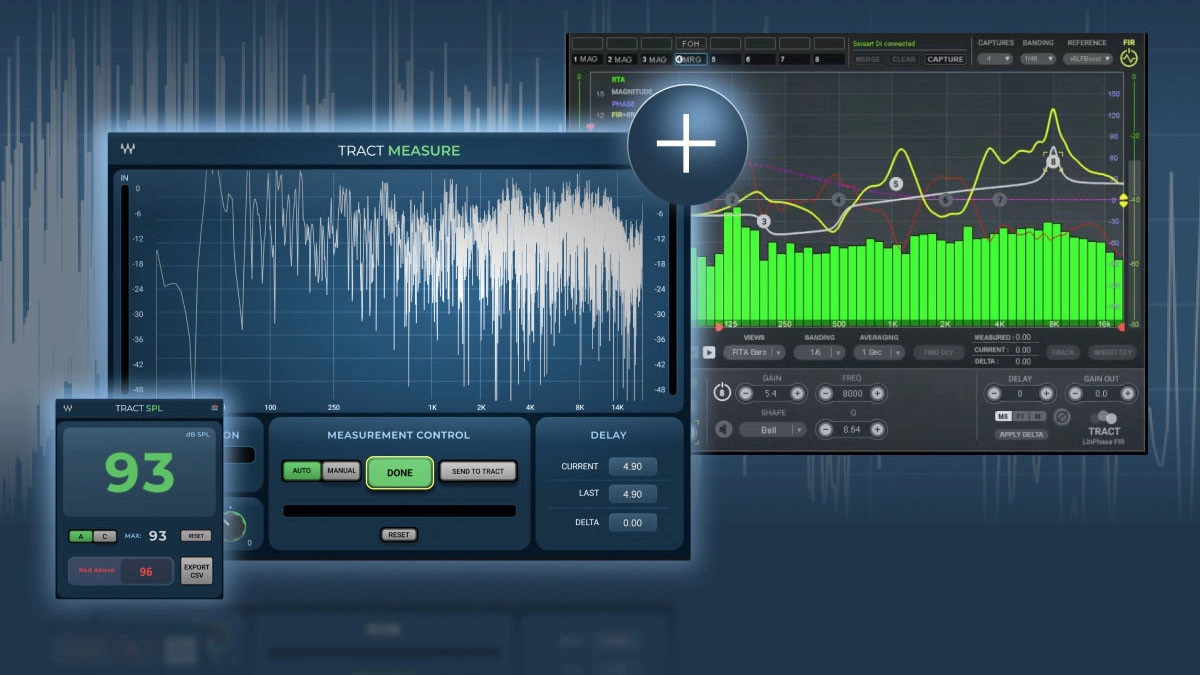Select capture slot 8
Image resolution: width=1200 pixels, height=675 pixels.
tap(829, 59)
